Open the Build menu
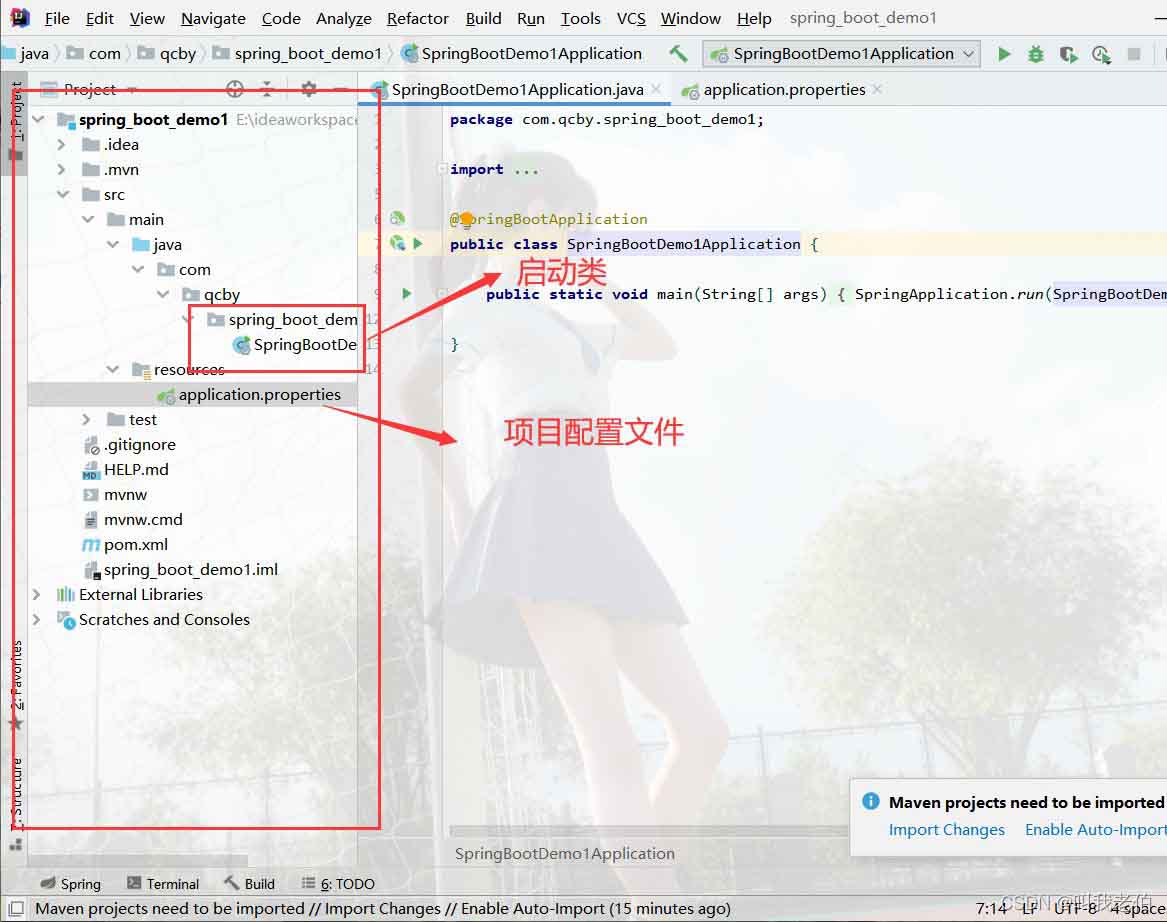The height and width of the screenshot is (922, 1167). (x=483, y=18)
